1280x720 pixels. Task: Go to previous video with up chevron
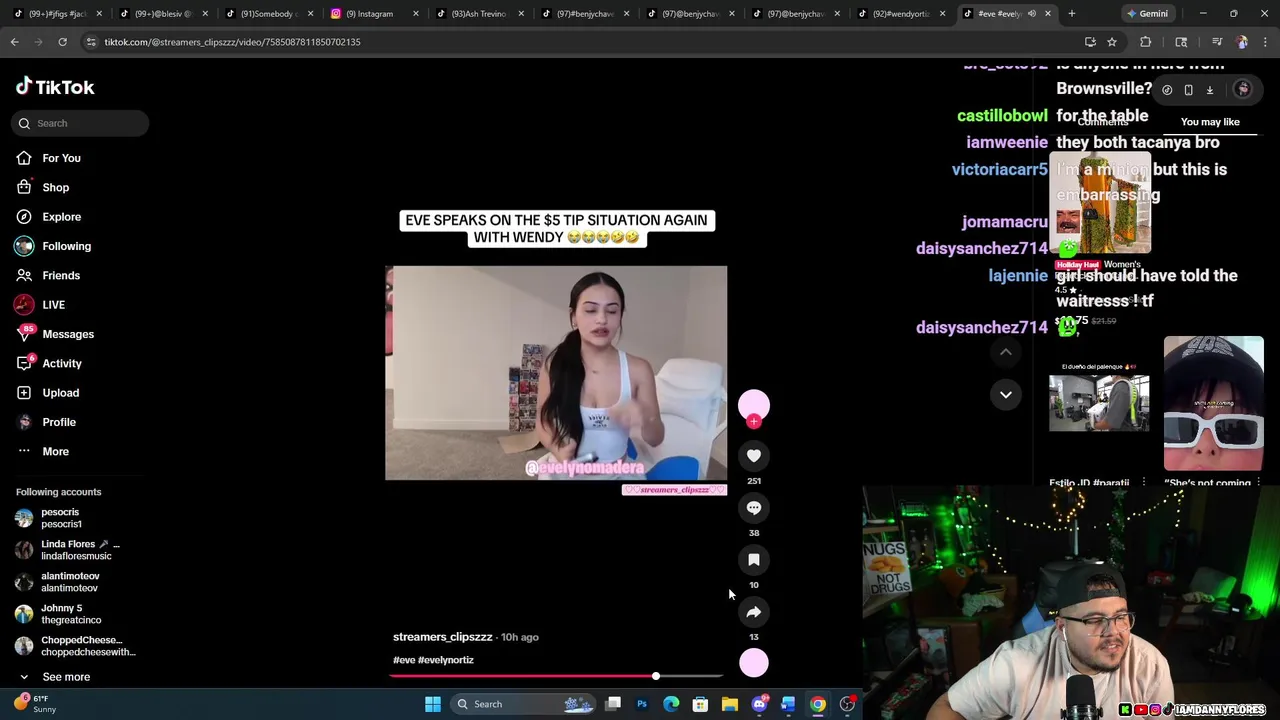tap(1006, 352)
